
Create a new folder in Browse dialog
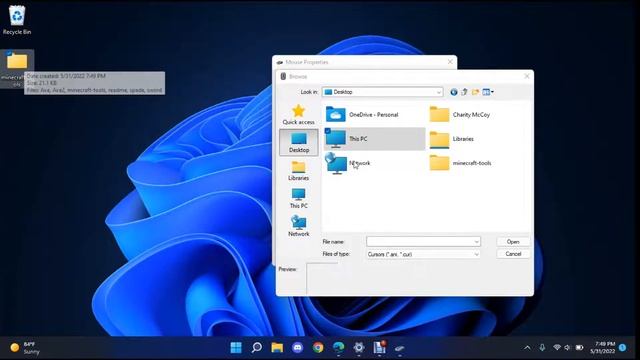(x=475, y=92)
